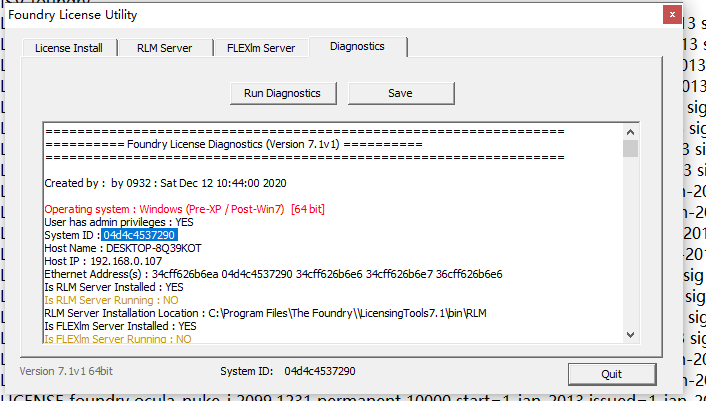Click the red Operating system line
This screenshot has width=706, height=401.
pos(185,209)
